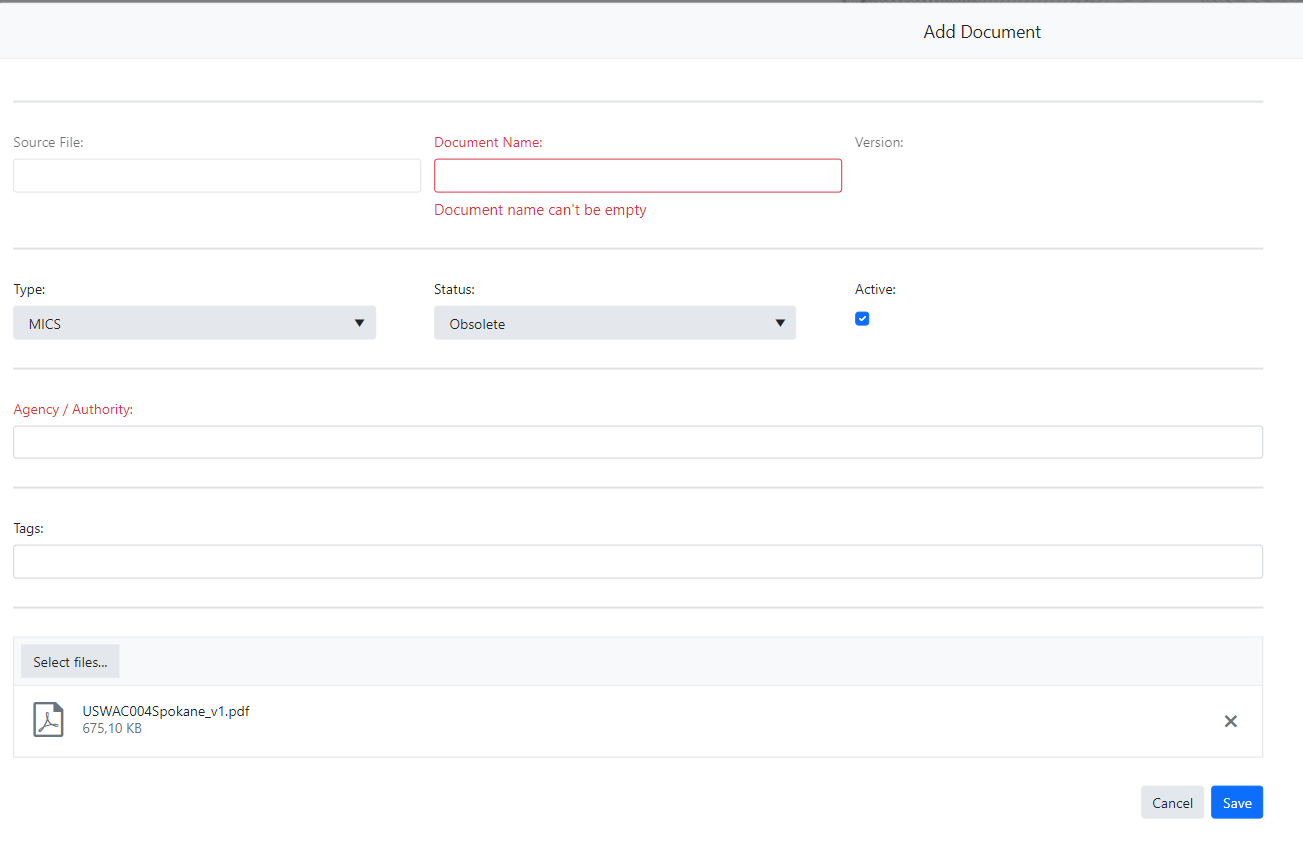The width and height of the screenshot is (1303, 851).
Task: Click into the Source File field
Action: [x=216, y=176]
